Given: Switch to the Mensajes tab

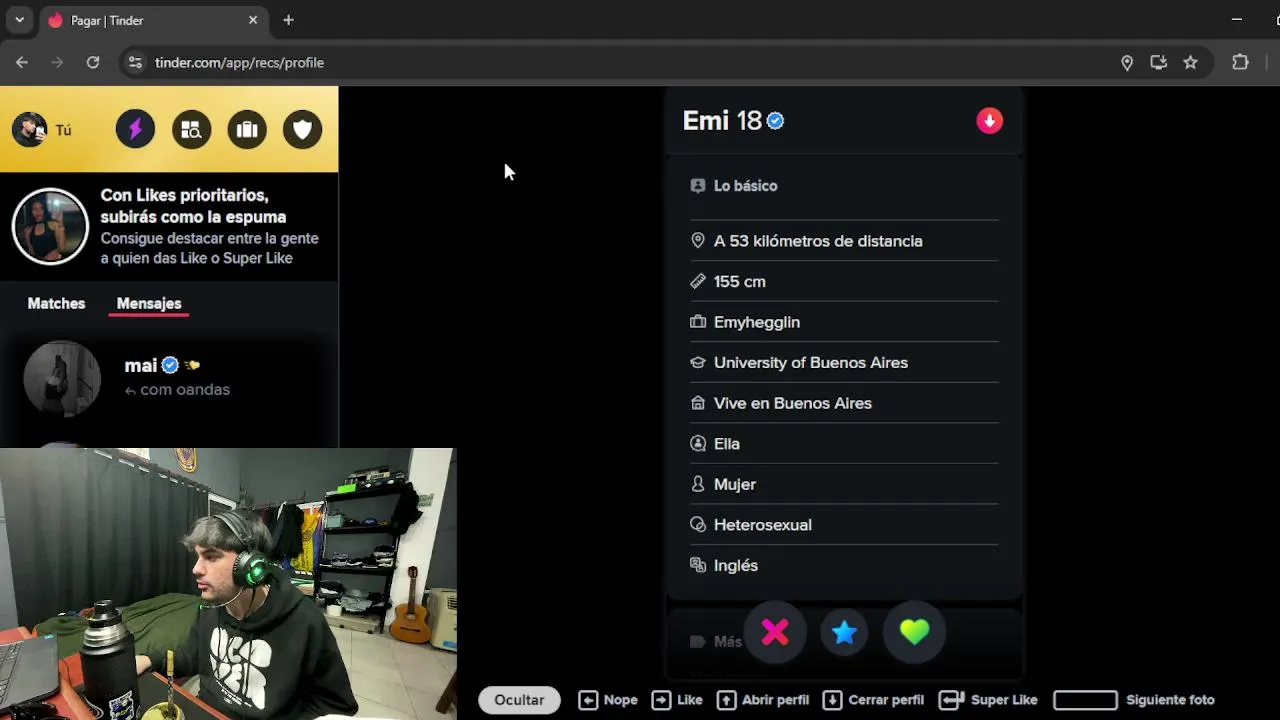Looking at the screenshot, I should pos(149,303).
